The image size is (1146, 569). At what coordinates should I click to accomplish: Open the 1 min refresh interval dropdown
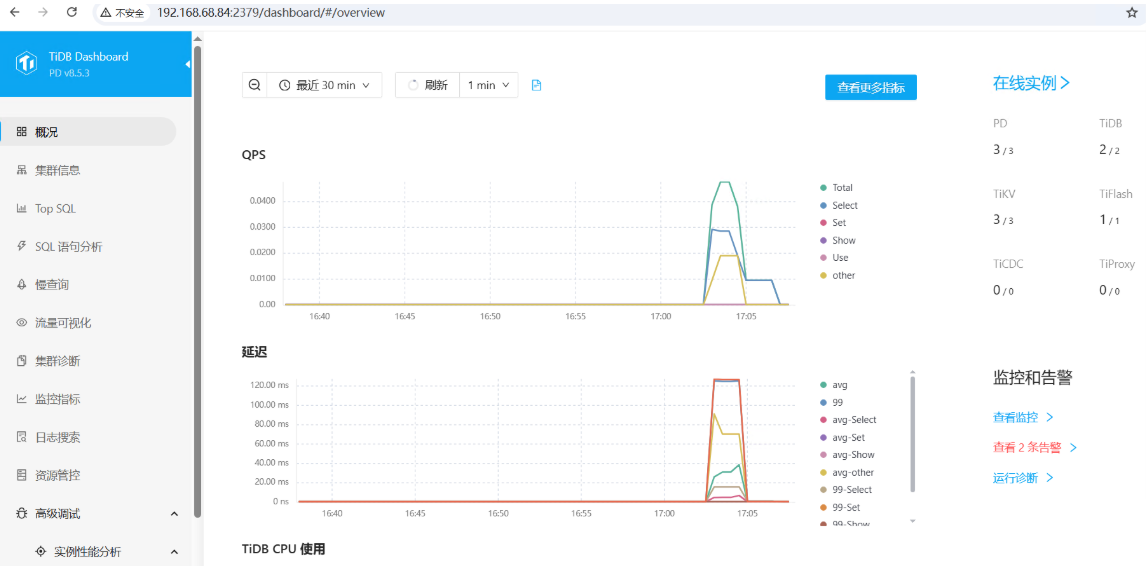[x=489, y=85]
